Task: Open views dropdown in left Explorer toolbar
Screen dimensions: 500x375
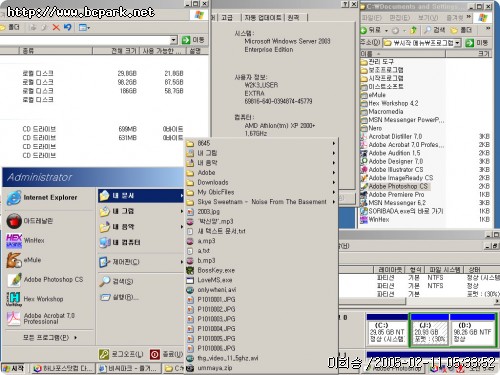Action: coord(84,27)
